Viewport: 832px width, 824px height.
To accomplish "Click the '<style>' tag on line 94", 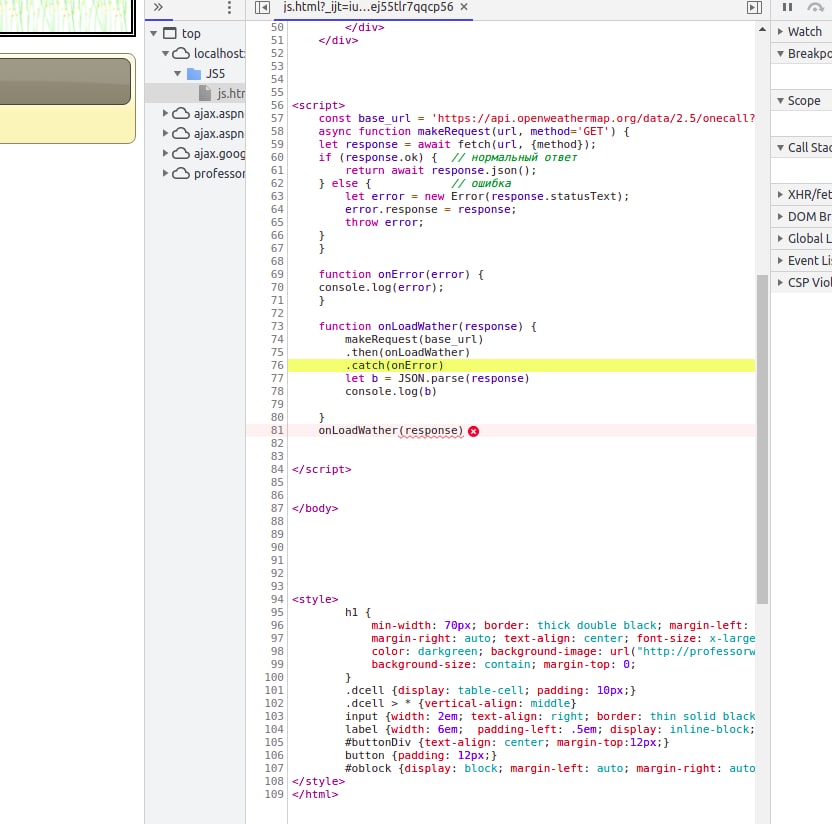I will click(x=315, y=600).
